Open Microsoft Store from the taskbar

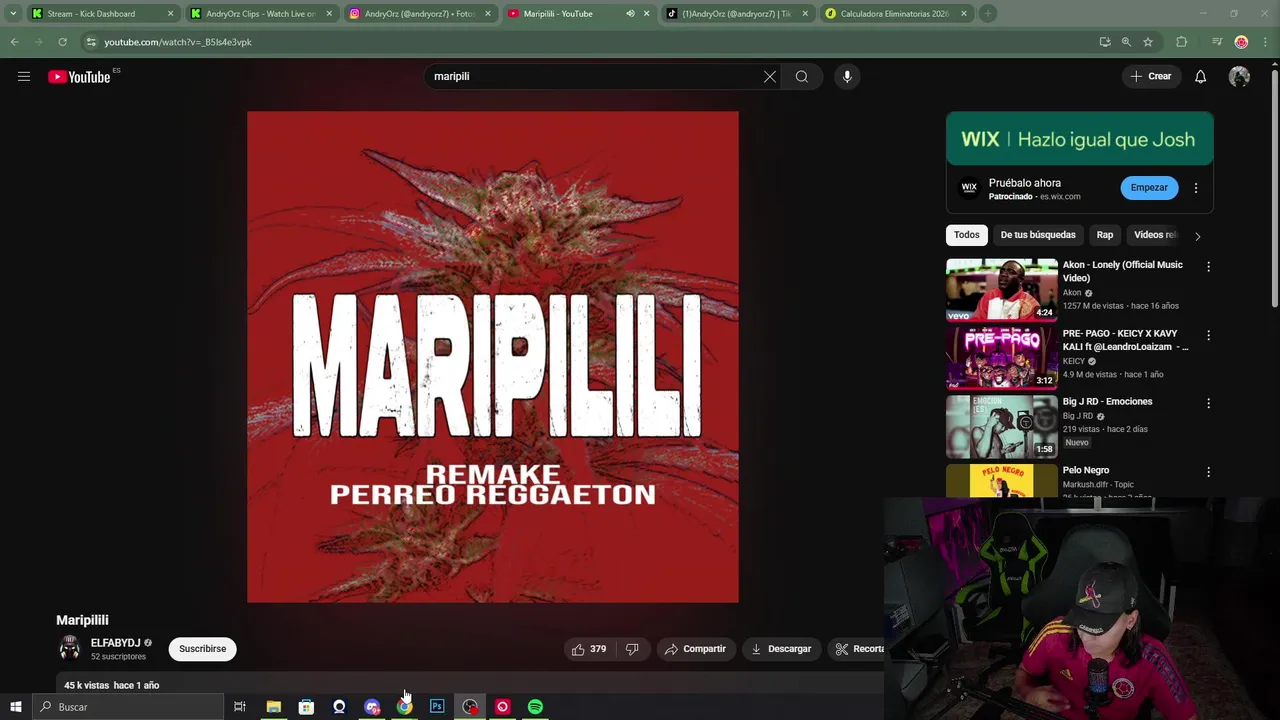(306, 707)
